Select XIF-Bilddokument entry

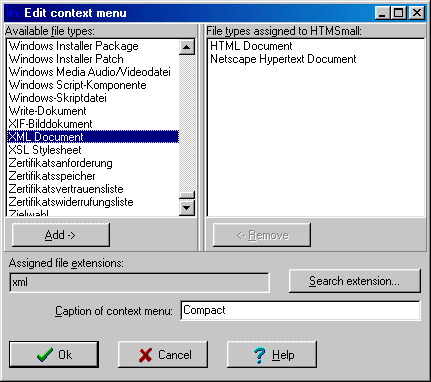[93, 124]
